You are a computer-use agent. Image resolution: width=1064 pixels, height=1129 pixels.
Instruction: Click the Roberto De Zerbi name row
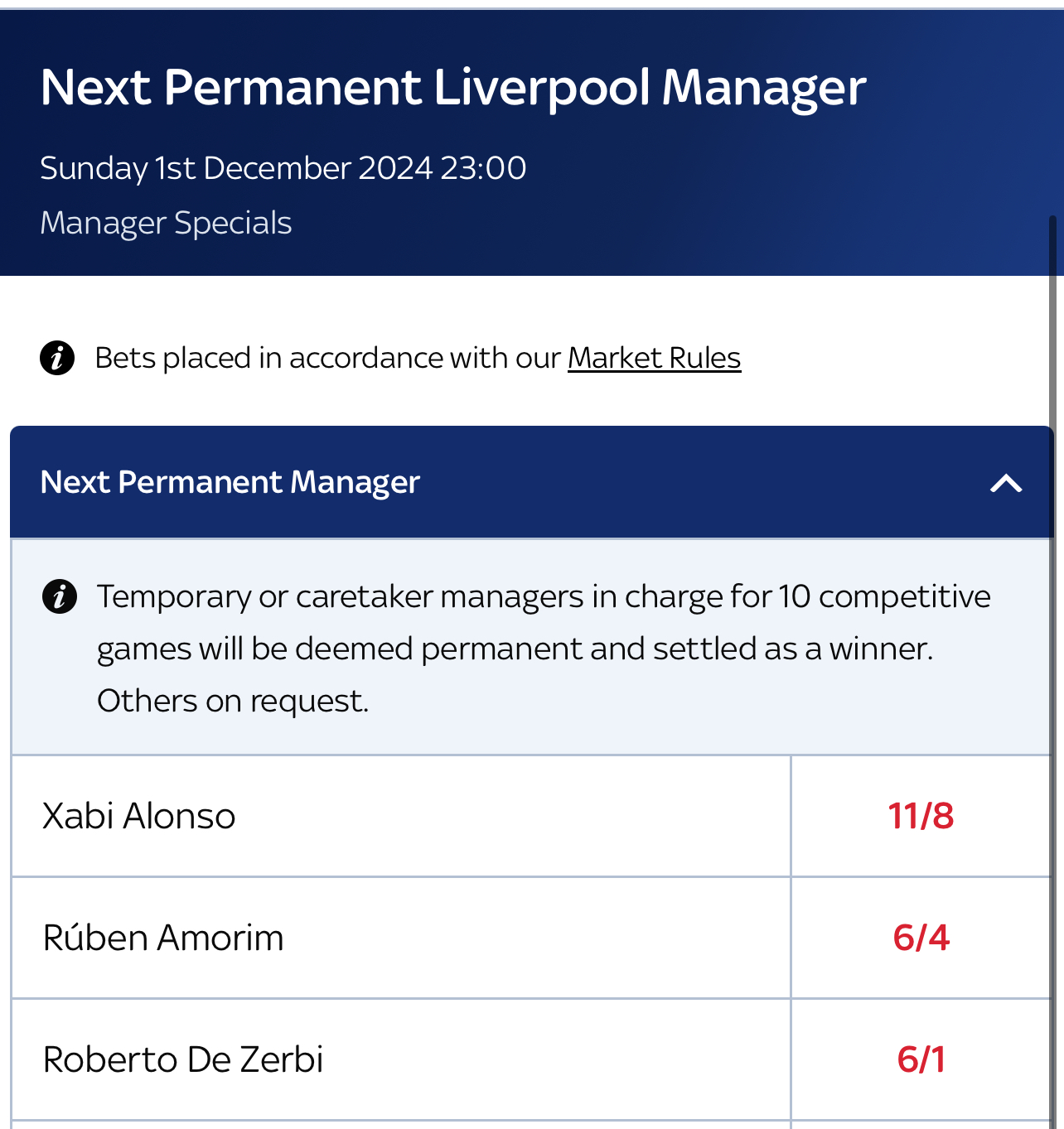pyautogui.click(x=401, y=1059)
